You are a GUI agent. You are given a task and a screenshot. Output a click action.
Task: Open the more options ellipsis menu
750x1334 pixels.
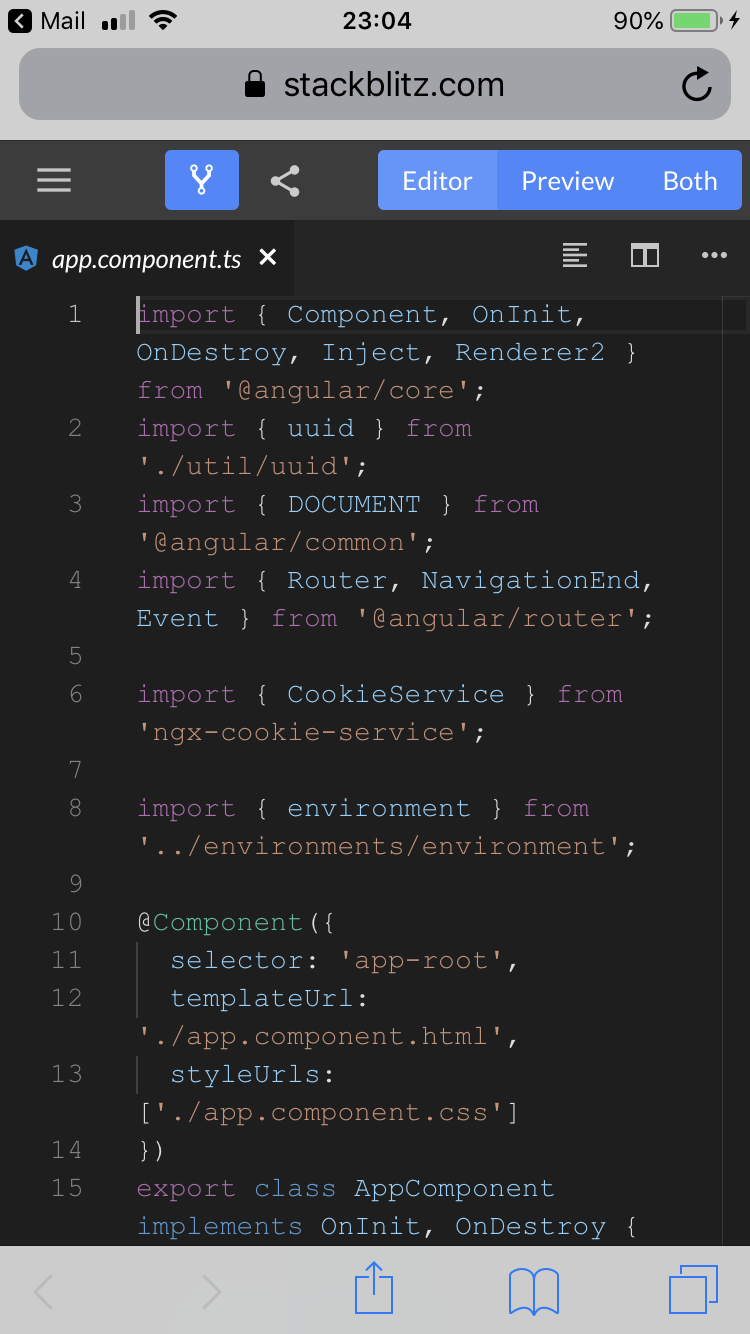click(x=714, y=256)
